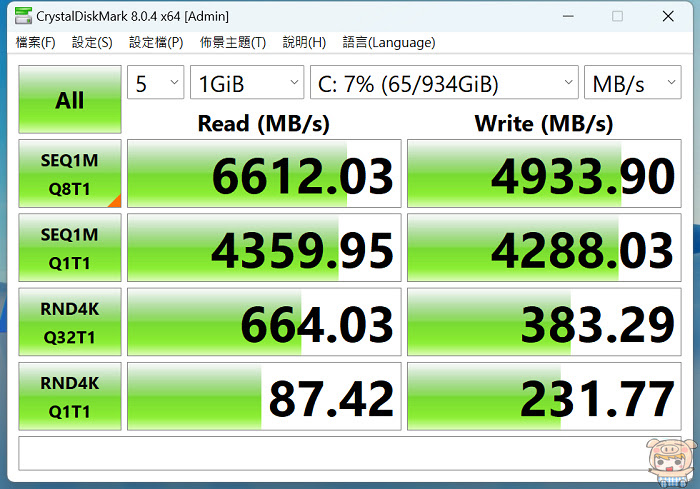Start the SEQ1M Q8T1 test
The width and height of the screenshot is (700, 489).
click(x=70, y=173)
